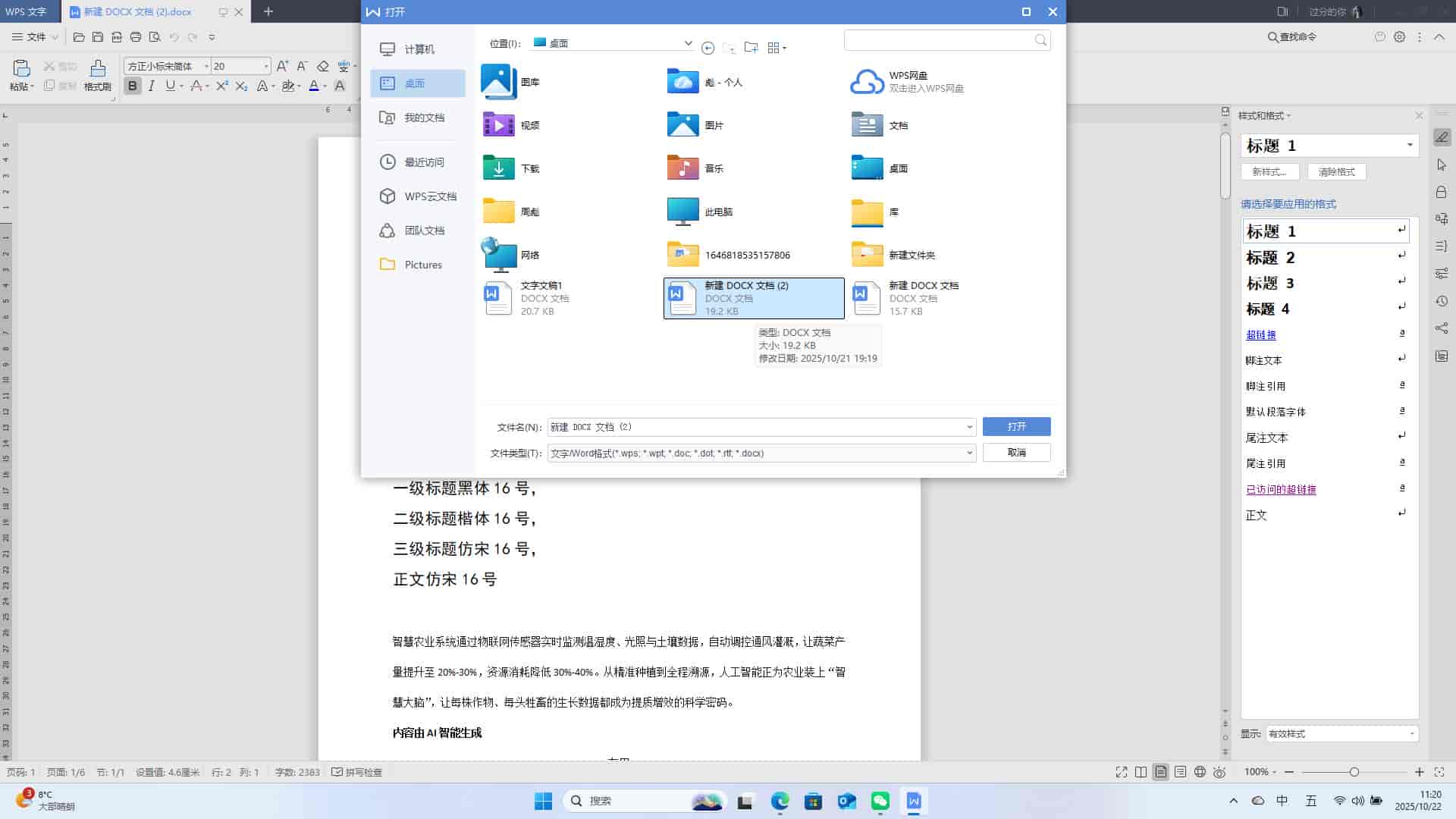Apply the 超链接 style
Viewport: 1456px width, 819px height.
pyautogui.click(x=1326, y=335)
